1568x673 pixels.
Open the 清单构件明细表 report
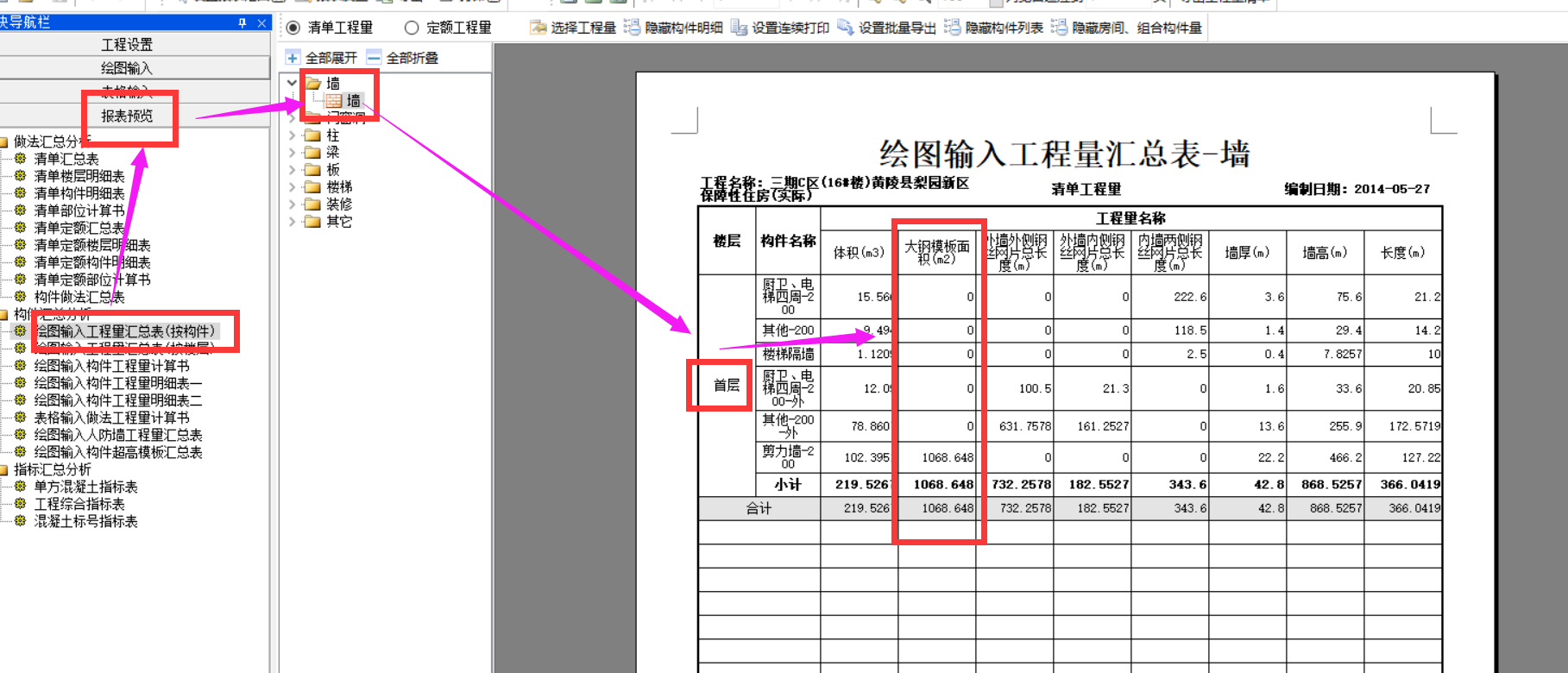(79, 193)
